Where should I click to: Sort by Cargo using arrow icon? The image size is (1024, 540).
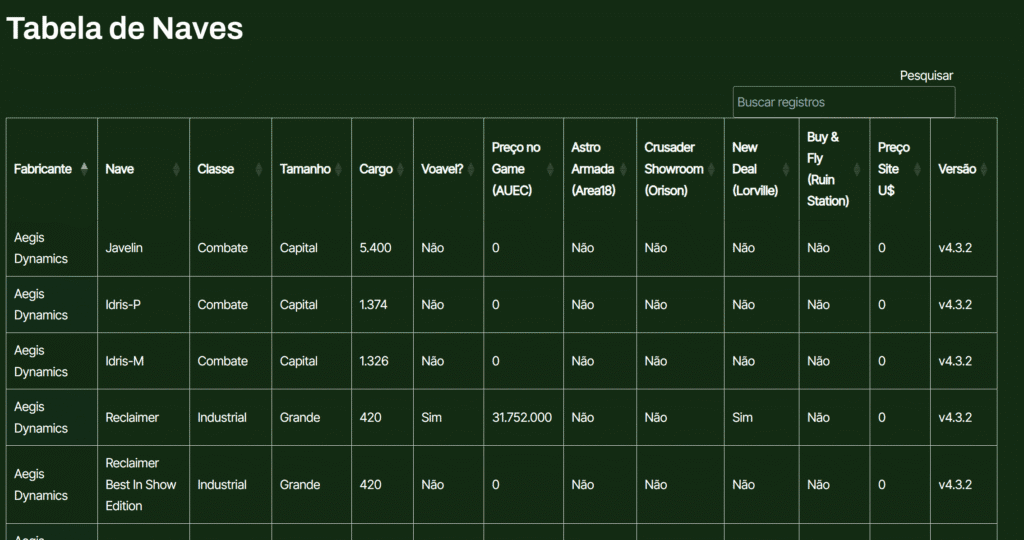coord(400,169)
